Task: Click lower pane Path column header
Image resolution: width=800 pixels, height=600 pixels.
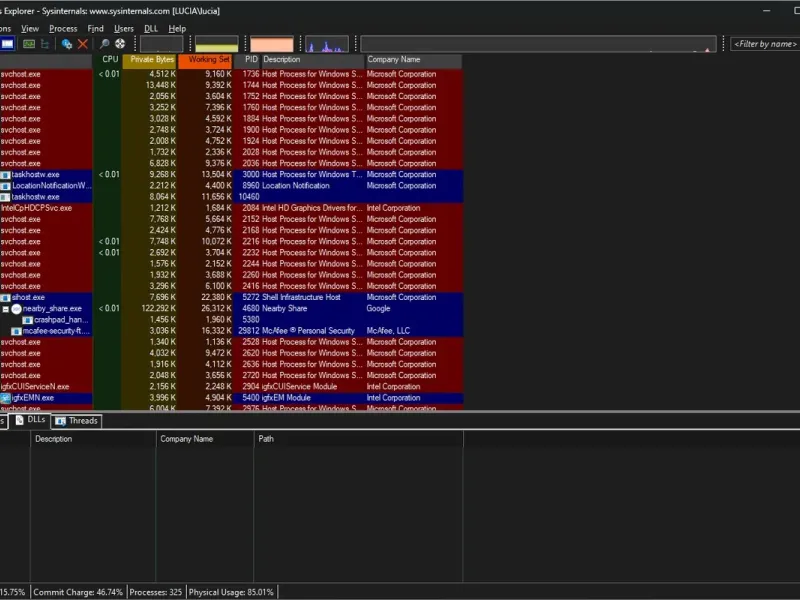Action: [x=359, y=439]
